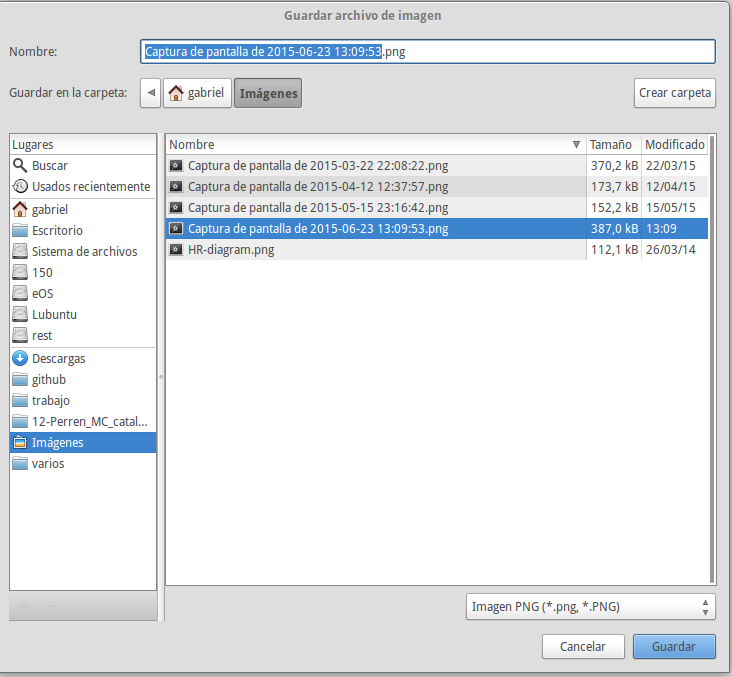This screenshot has width=732, height=677.
Task: Click the drive icon labeled 150
Action: tap(20, 272)
